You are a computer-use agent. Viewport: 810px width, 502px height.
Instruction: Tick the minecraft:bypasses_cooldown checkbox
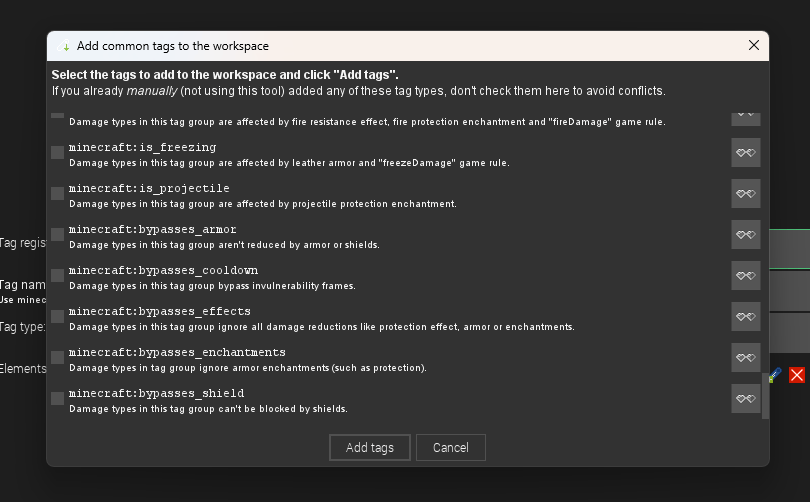(58, 275)
